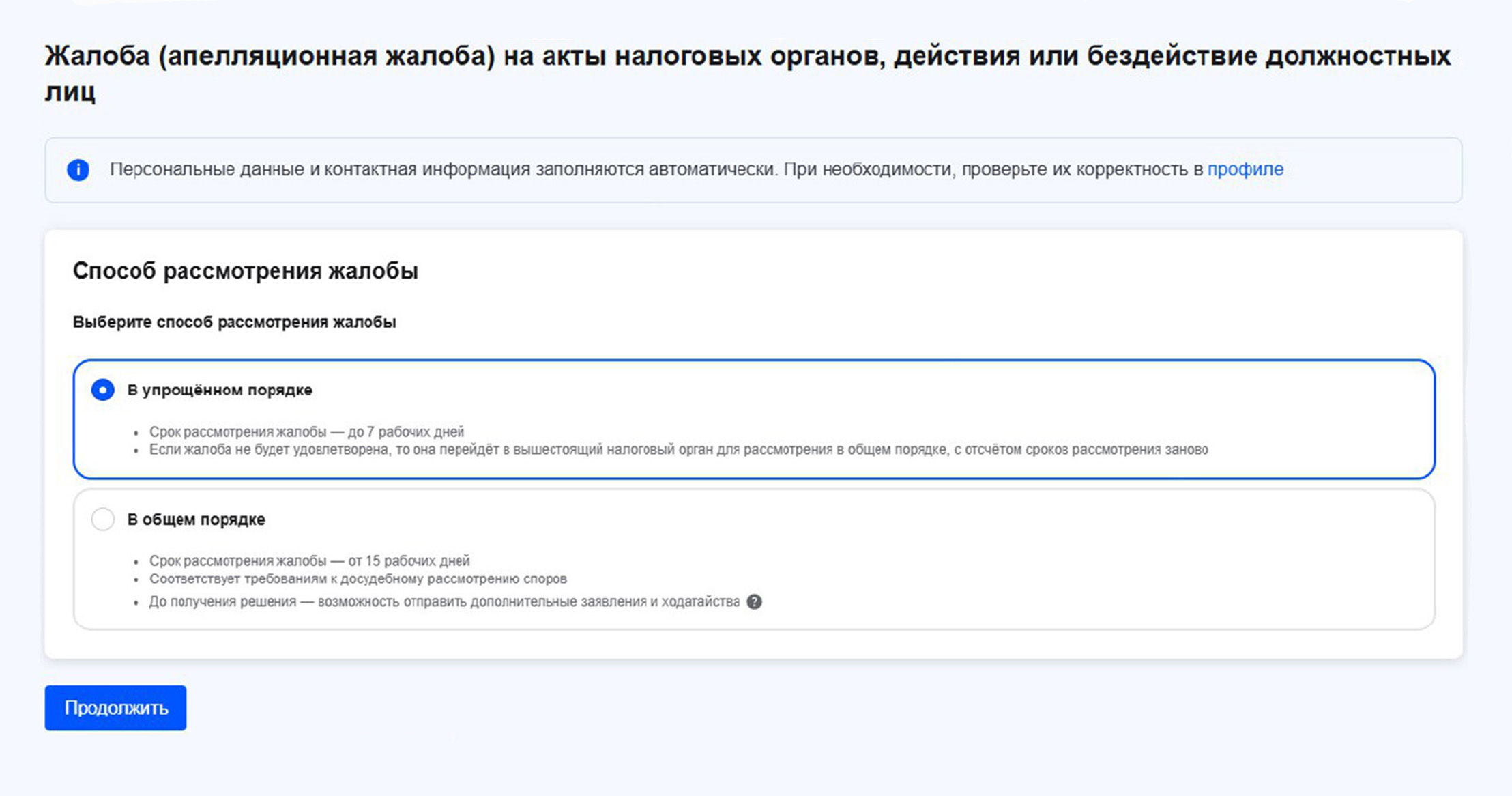
Task: Click the notice text "Персональные данные и контактная информация"
Action: tap(320, 169)
